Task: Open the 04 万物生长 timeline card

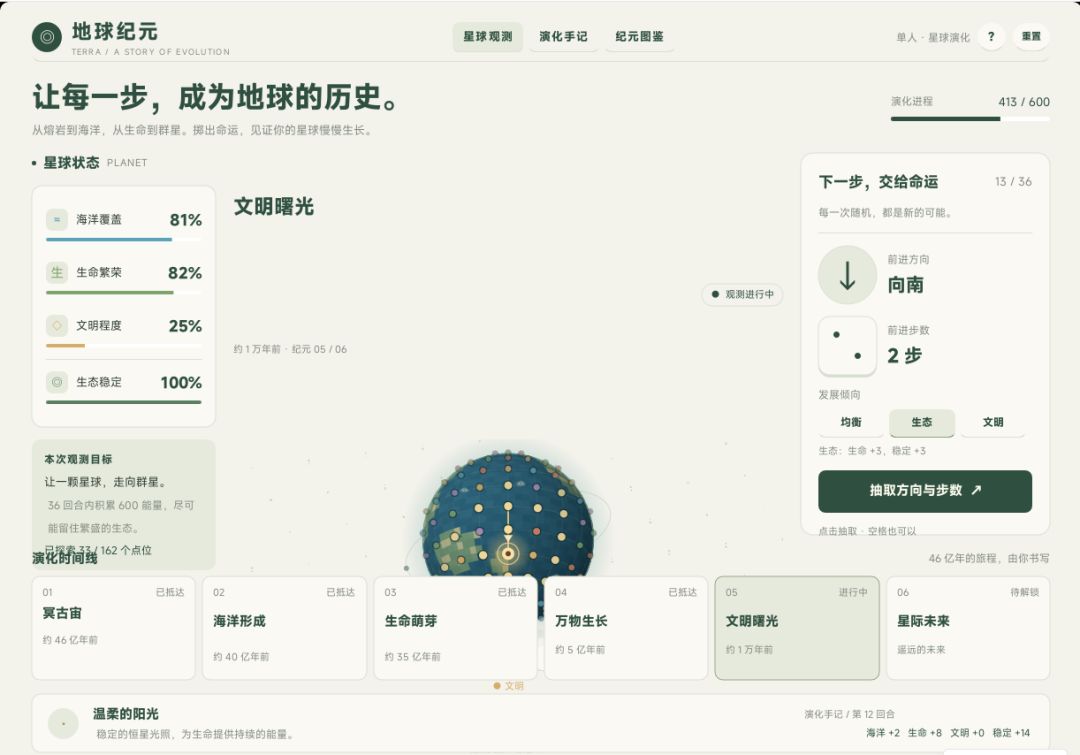Action: (x=626, y=628)
